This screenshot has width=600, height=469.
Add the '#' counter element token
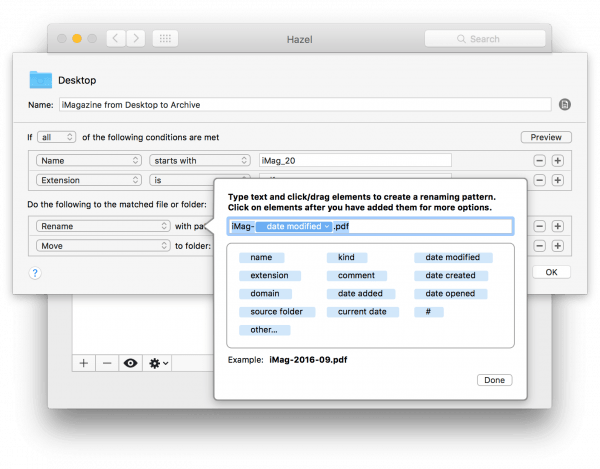[x=429, y=312]
